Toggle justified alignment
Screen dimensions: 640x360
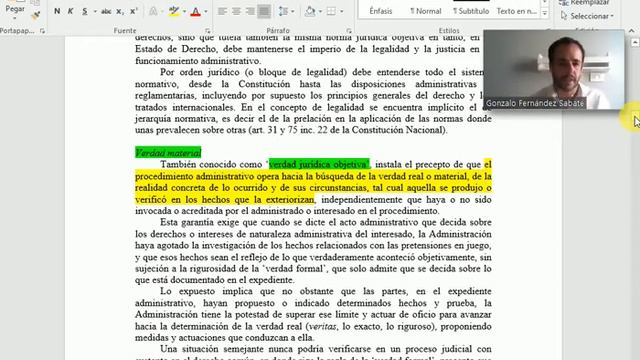pos(264,11)
